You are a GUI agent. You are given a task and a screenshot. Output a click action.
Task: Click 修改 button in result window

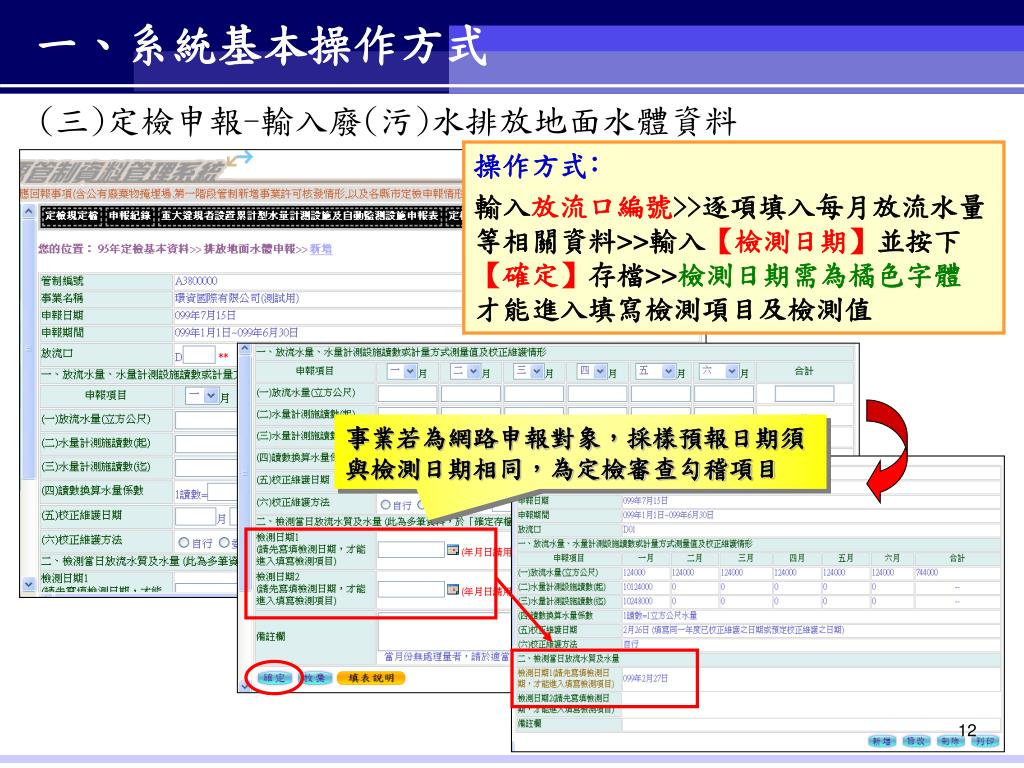tap(916, 741)
